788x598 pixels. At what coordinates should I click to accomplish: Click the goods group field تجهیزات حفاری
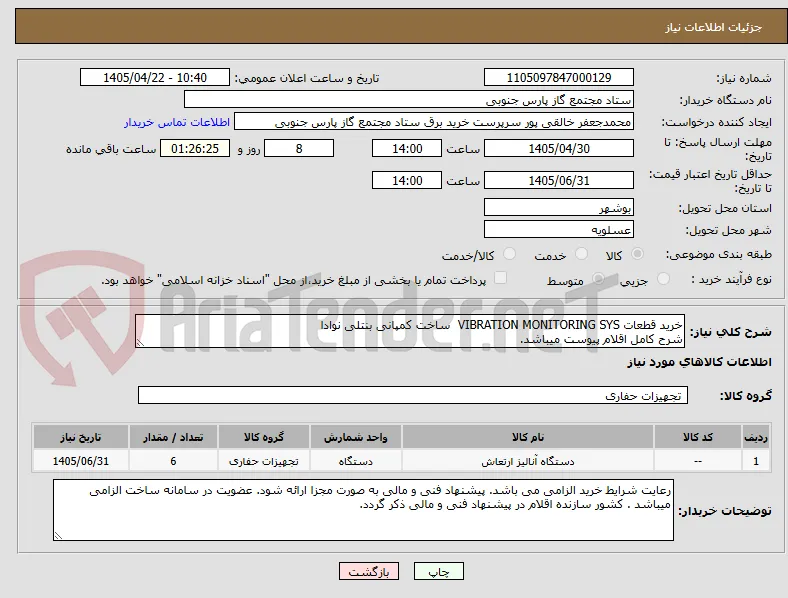[x=413, y=395]
